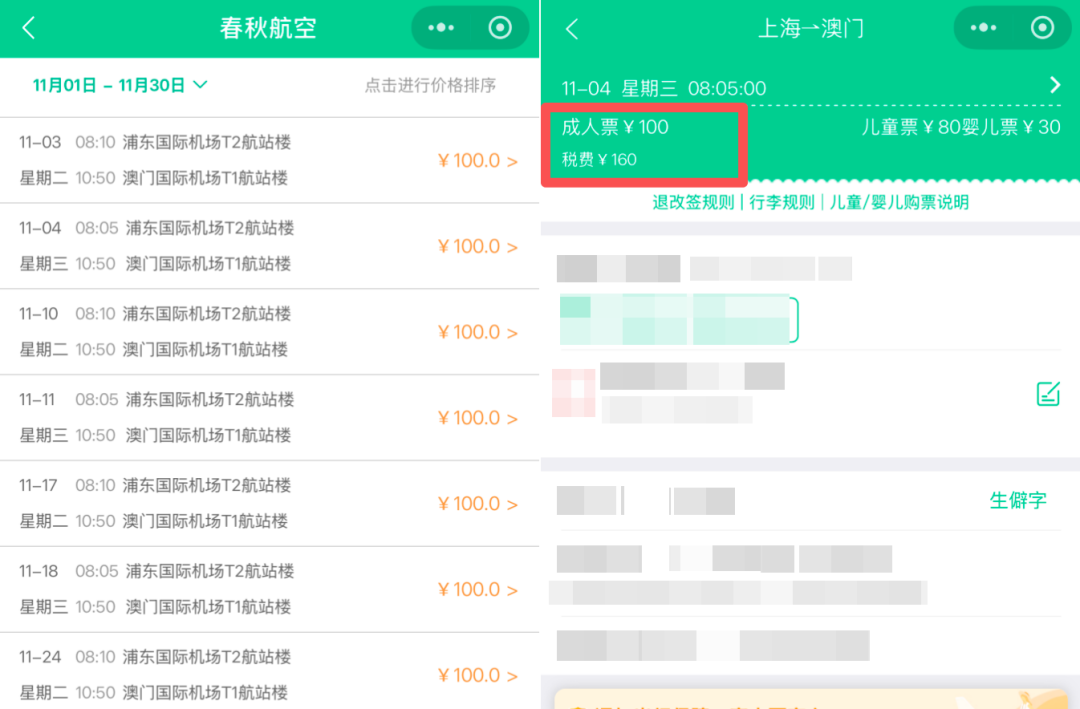Viewport: 1080px width, 709px height.
Task: Tap 点击进行价格排序 to sort by price
Action: tap(430, 85)
